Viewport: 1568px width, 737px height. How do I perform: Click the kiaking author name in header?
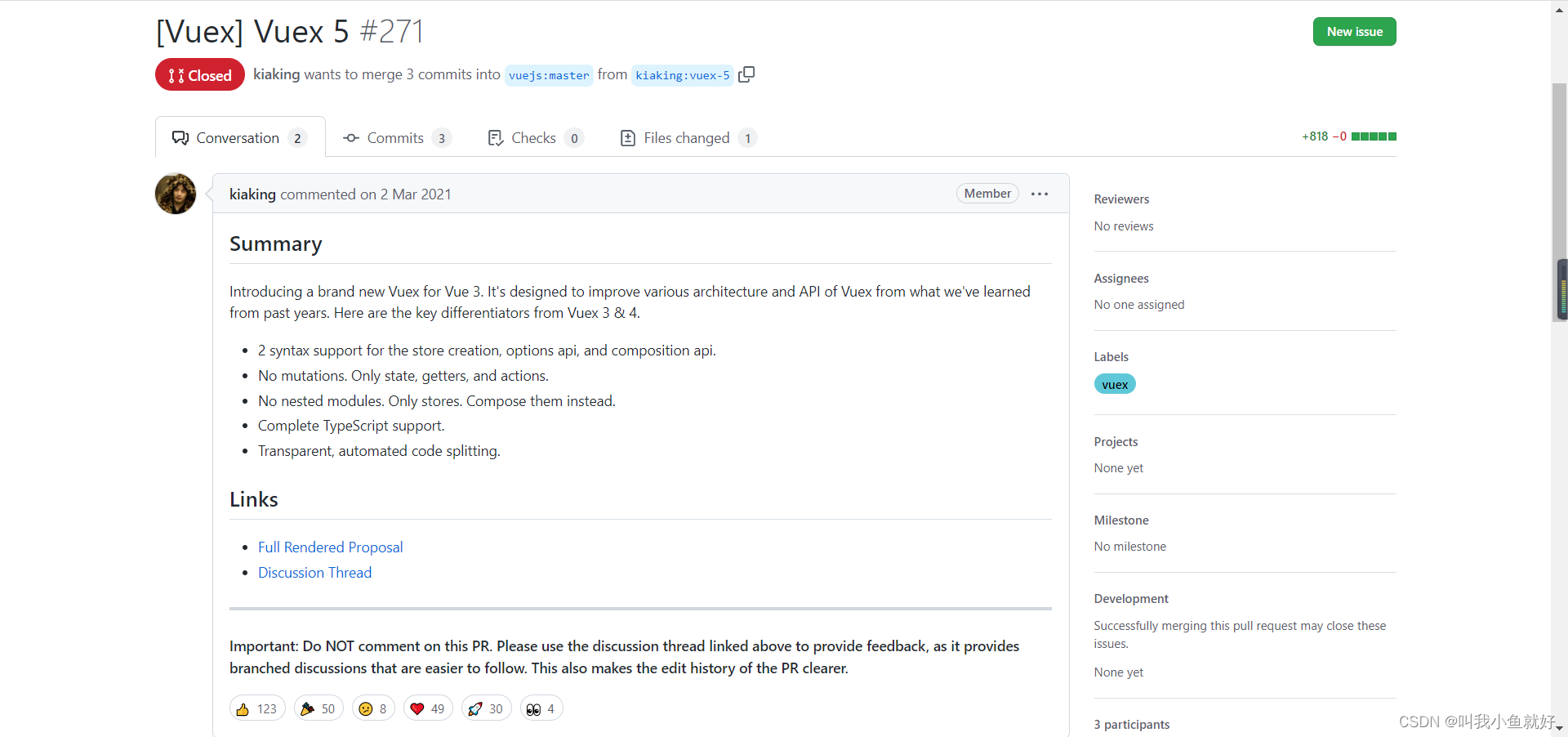[276, 74]
